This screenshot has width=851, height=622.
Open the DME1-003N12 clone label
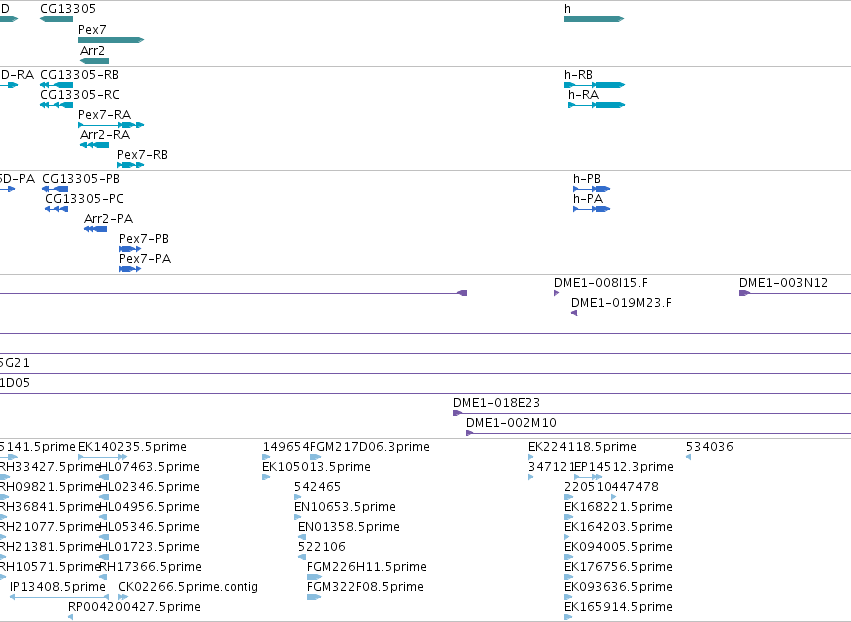point(783,283)
